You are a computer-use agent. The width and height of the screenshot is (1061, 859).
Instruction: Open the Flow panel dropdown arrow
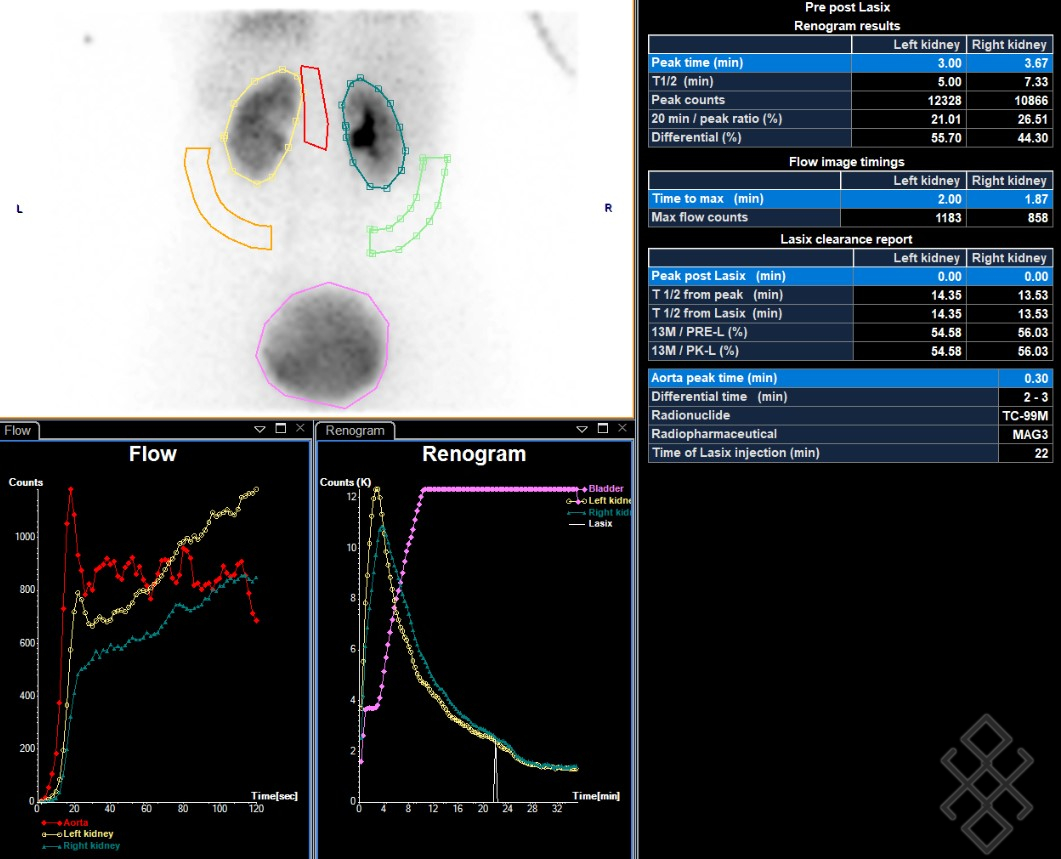pyautogui.click(x=260, y=429)
